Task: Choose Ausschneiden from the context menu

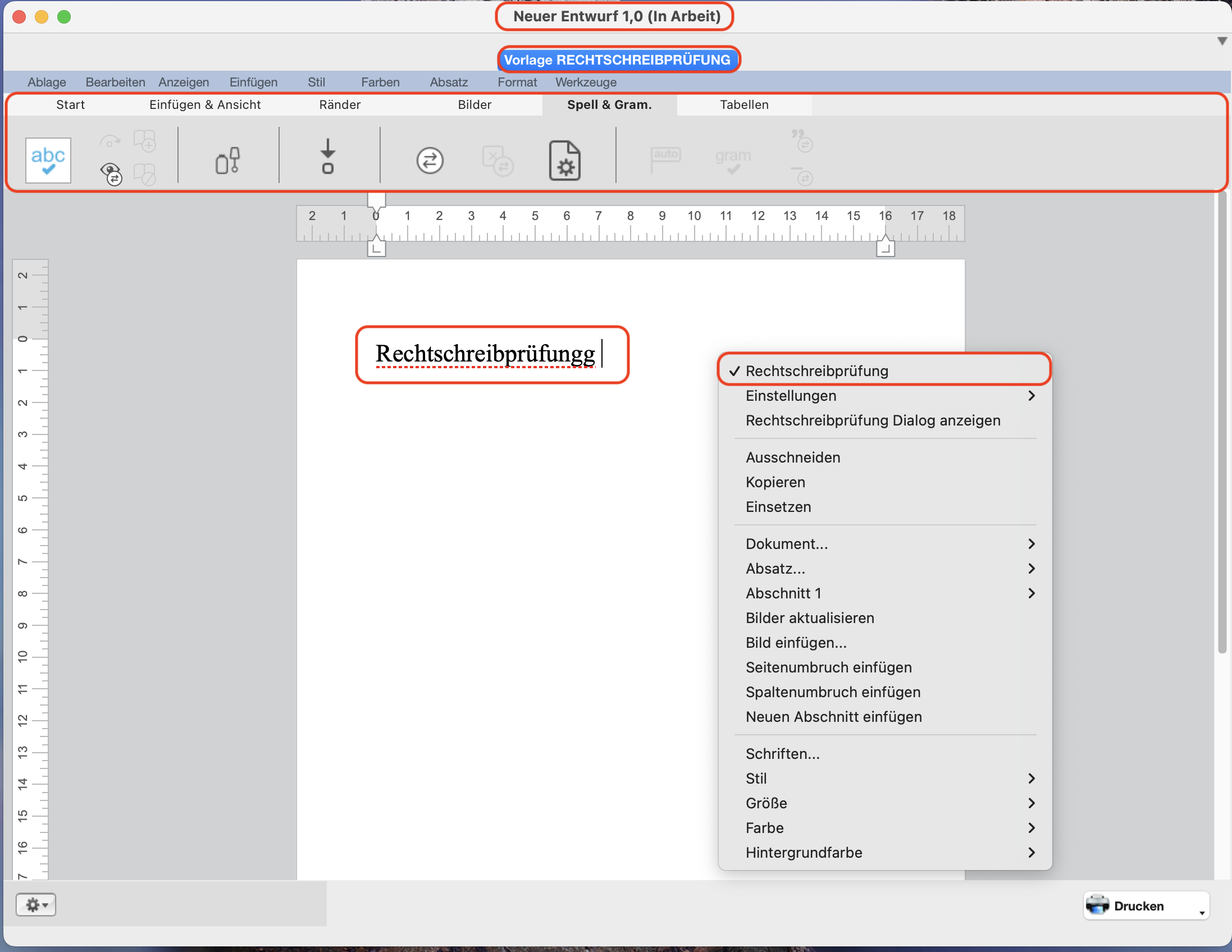Action: pyautogui.click(x=884, y=457)
